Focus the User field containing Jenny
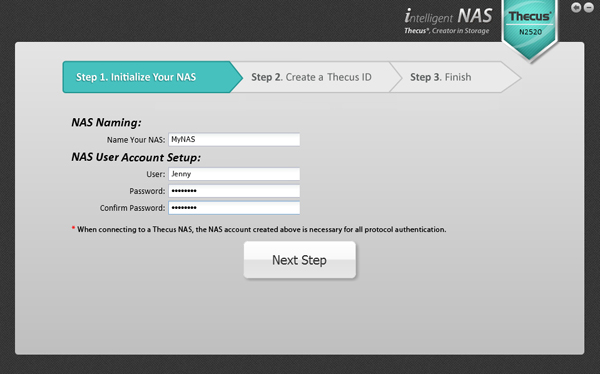Image resolution: width=600 pixels, height=374 pixels. (x=234, y=174)
